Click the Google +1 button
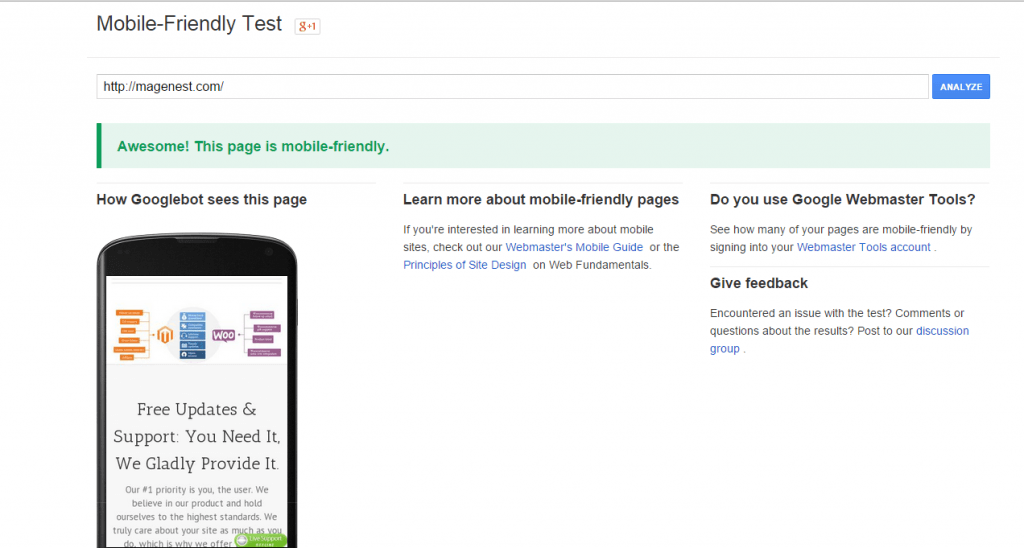This screenshot has height=548, width=1024. click(307, 26)
